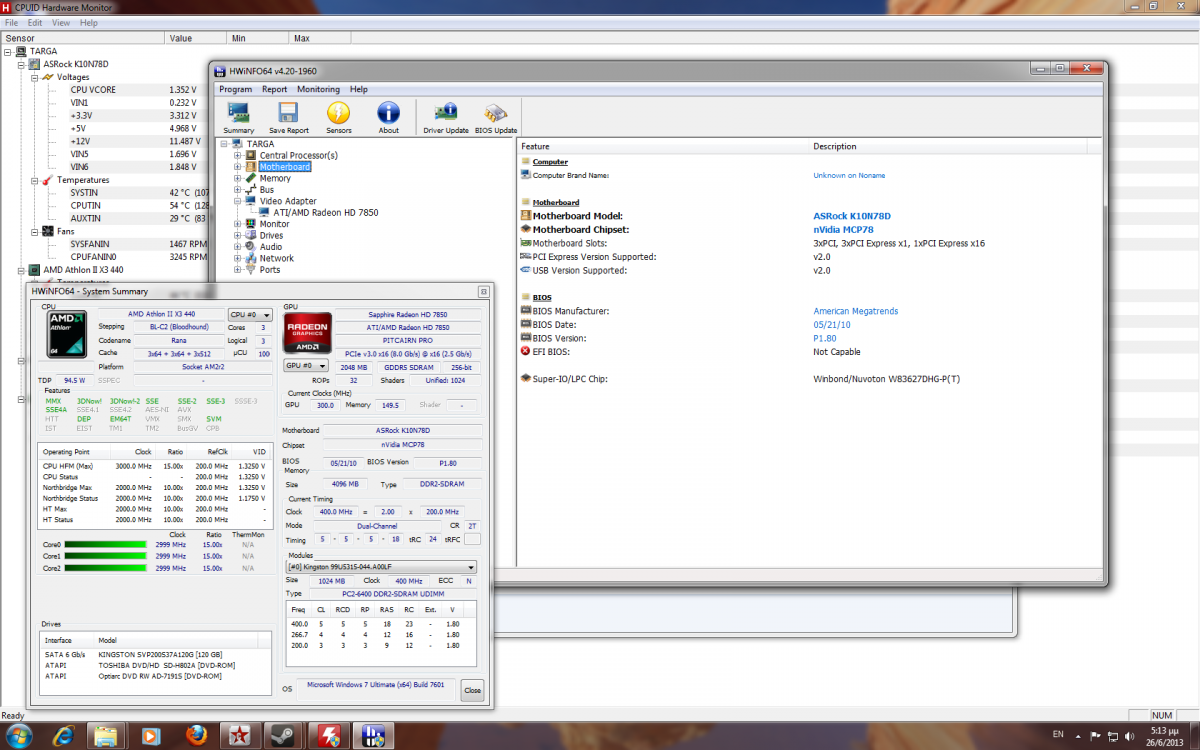The height and width of the screenshot is (750, 1200).
Task: Open the Program menu in HWiNFO64
Action: click(x=236, y=89)
